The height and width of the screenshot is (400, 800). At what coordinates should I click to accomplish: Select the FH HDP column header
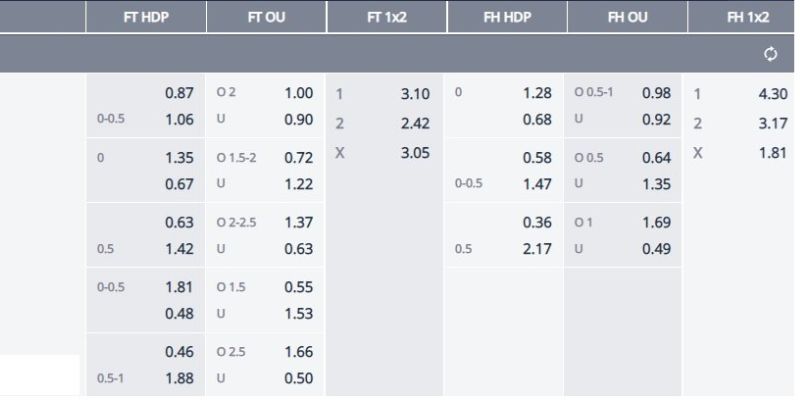click(x=507, y=17)
